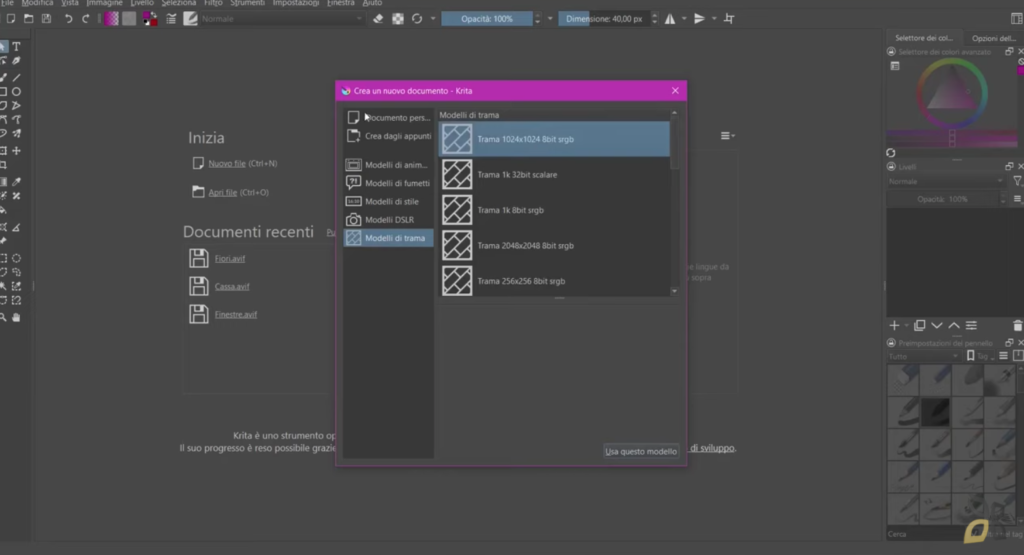Click the Apri file link
This screenshot has height=555, width=1024.
[222, 193]
